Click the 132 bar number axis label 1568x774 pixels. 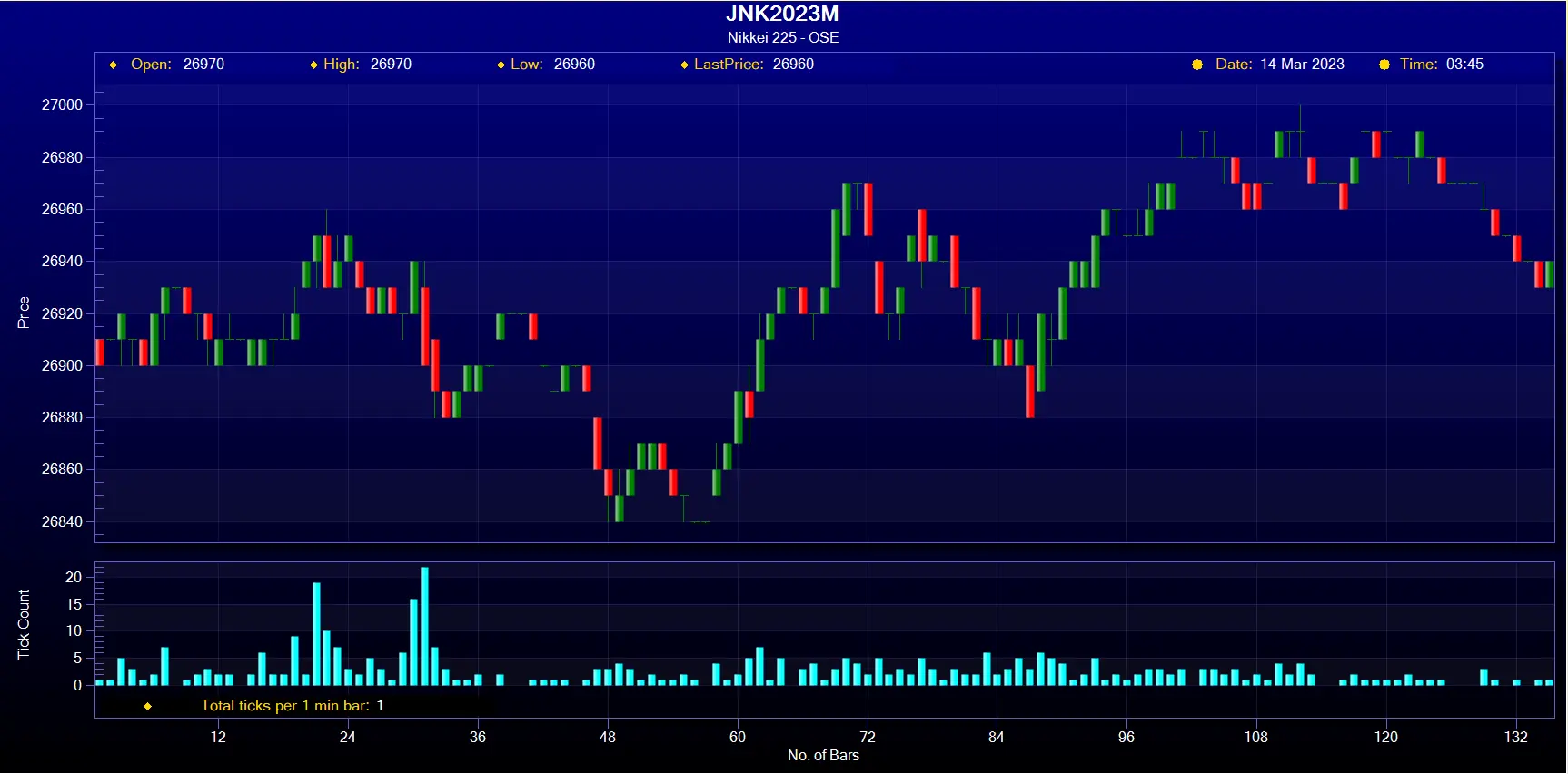[x=1516, y=737]
